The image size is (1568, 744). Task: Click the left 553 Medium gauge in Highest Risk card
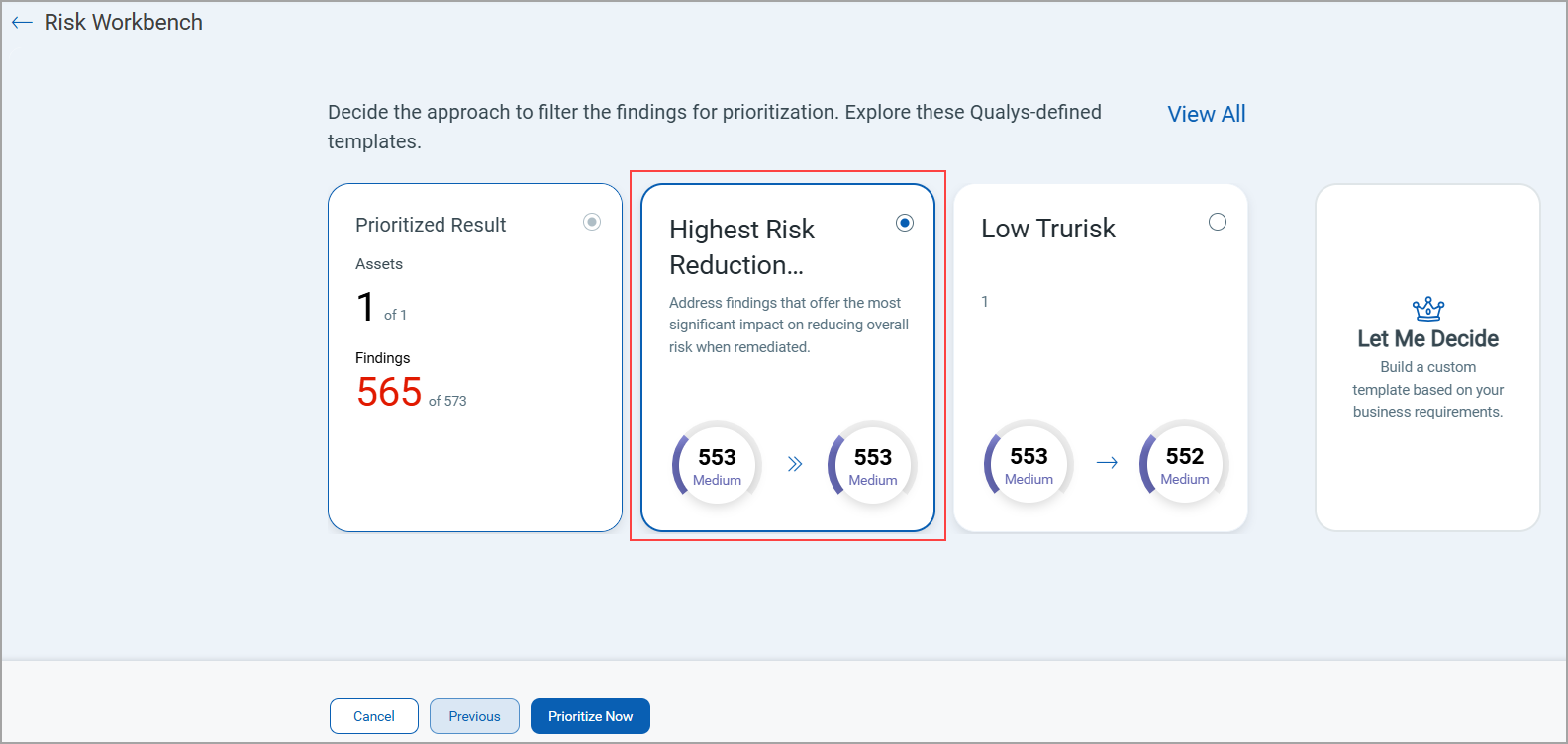pos(717,465)
